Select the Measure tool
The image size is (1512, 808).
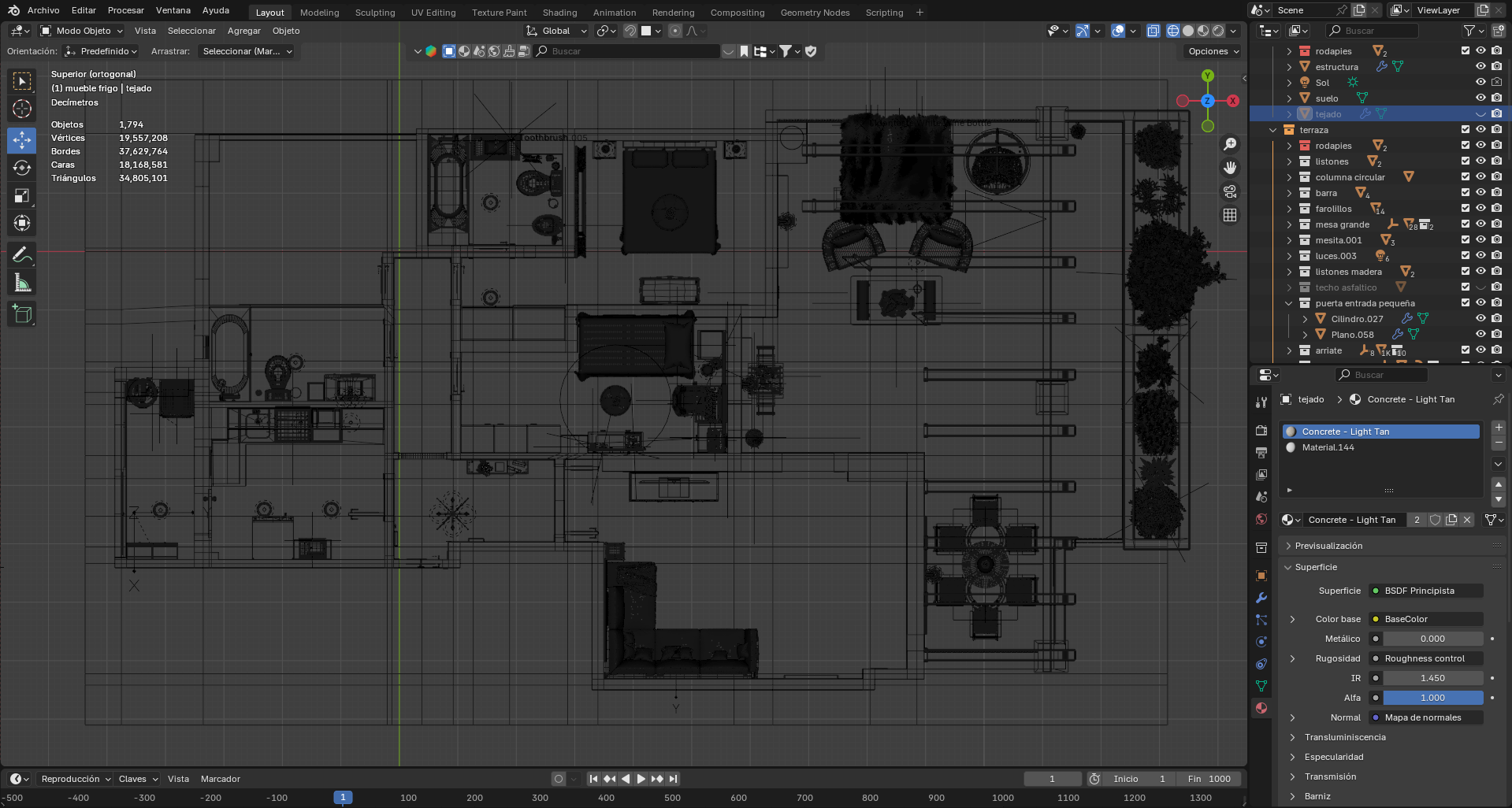click(22, 284)
